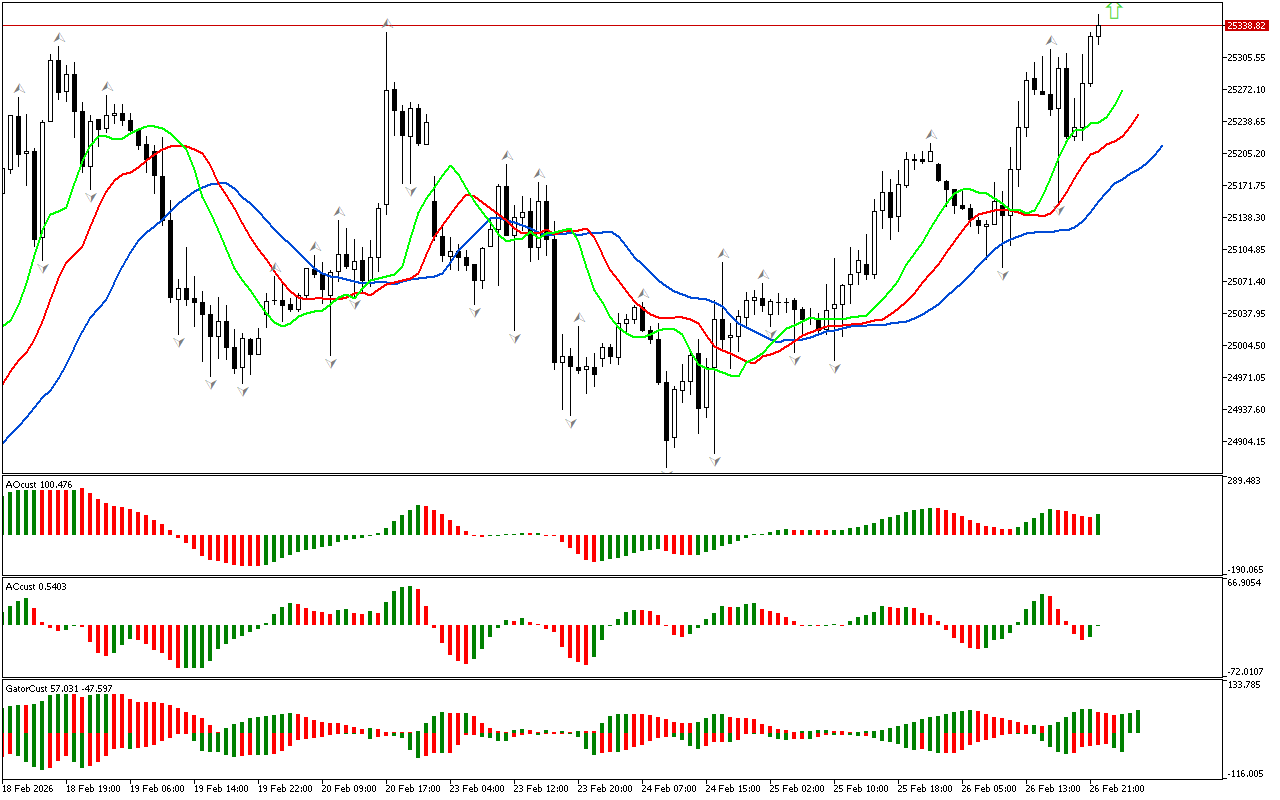Select the up fractal above 20 Feb spike
Image resolution: width=1280 pixels, height=800 pixels.
387,22
